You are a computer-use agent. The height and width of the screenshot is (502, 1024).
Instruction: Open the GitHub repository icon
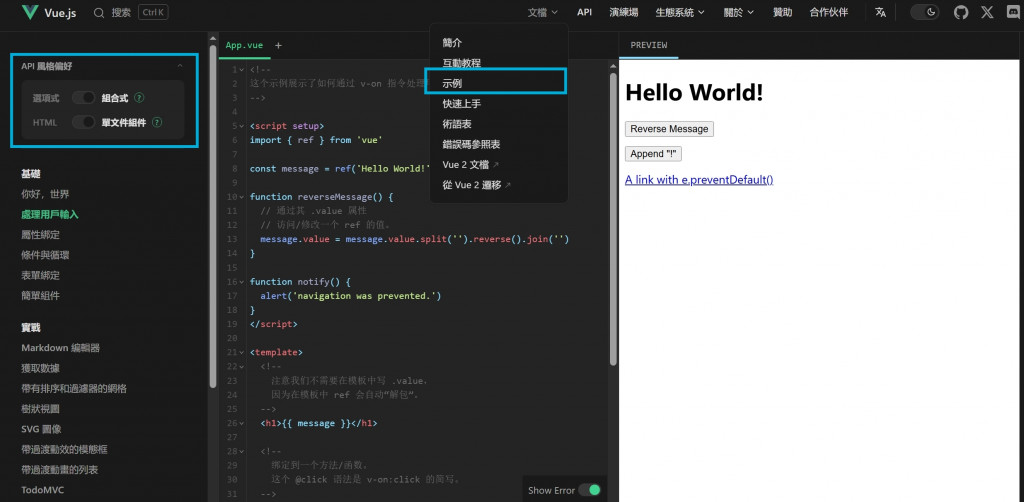pos(961,12)
